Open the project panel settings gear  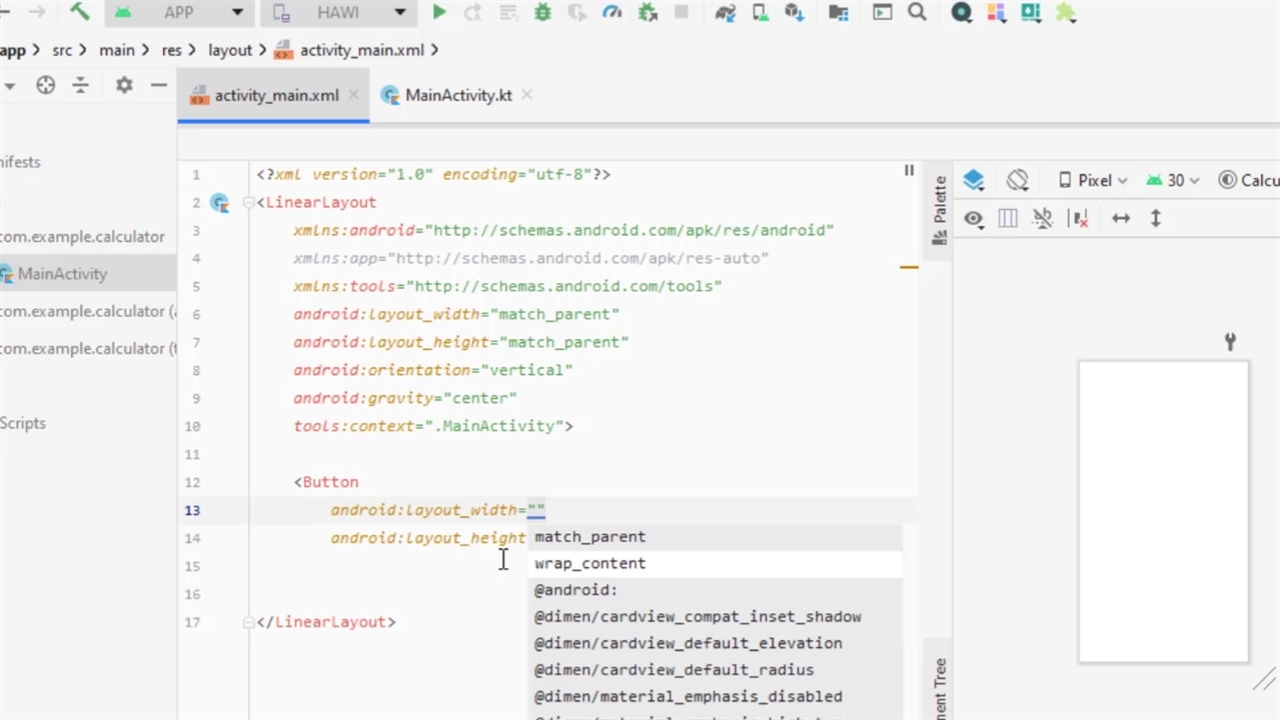click(x=124, y=86)
